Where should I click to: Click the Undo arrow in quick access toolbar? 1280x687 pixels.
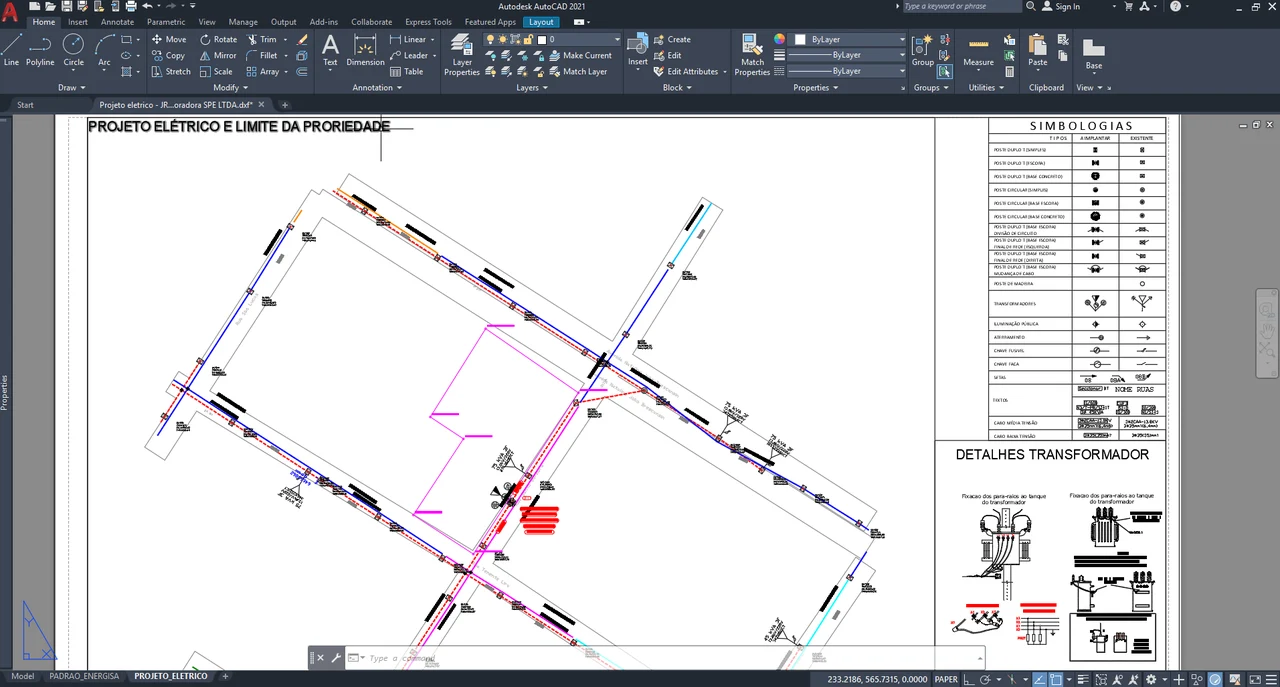pos(146,6)
